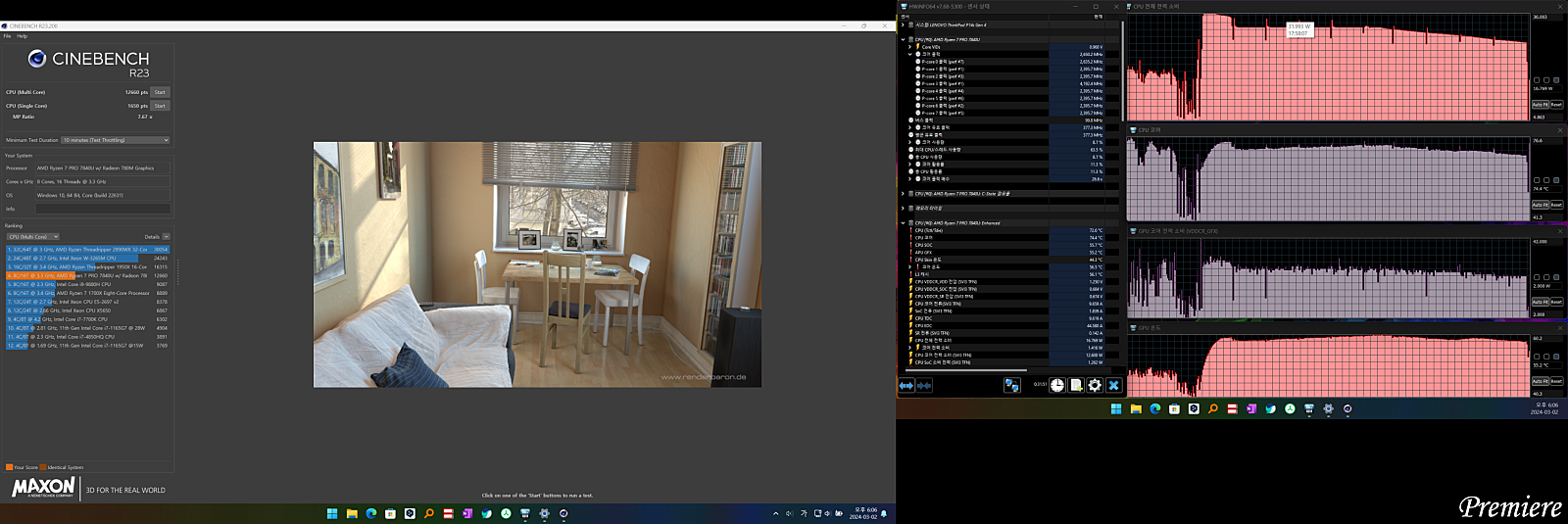Close HWiNFO sensors with blue X icon
Screen dimensions: 1568x524
[x=1113, y=386]
